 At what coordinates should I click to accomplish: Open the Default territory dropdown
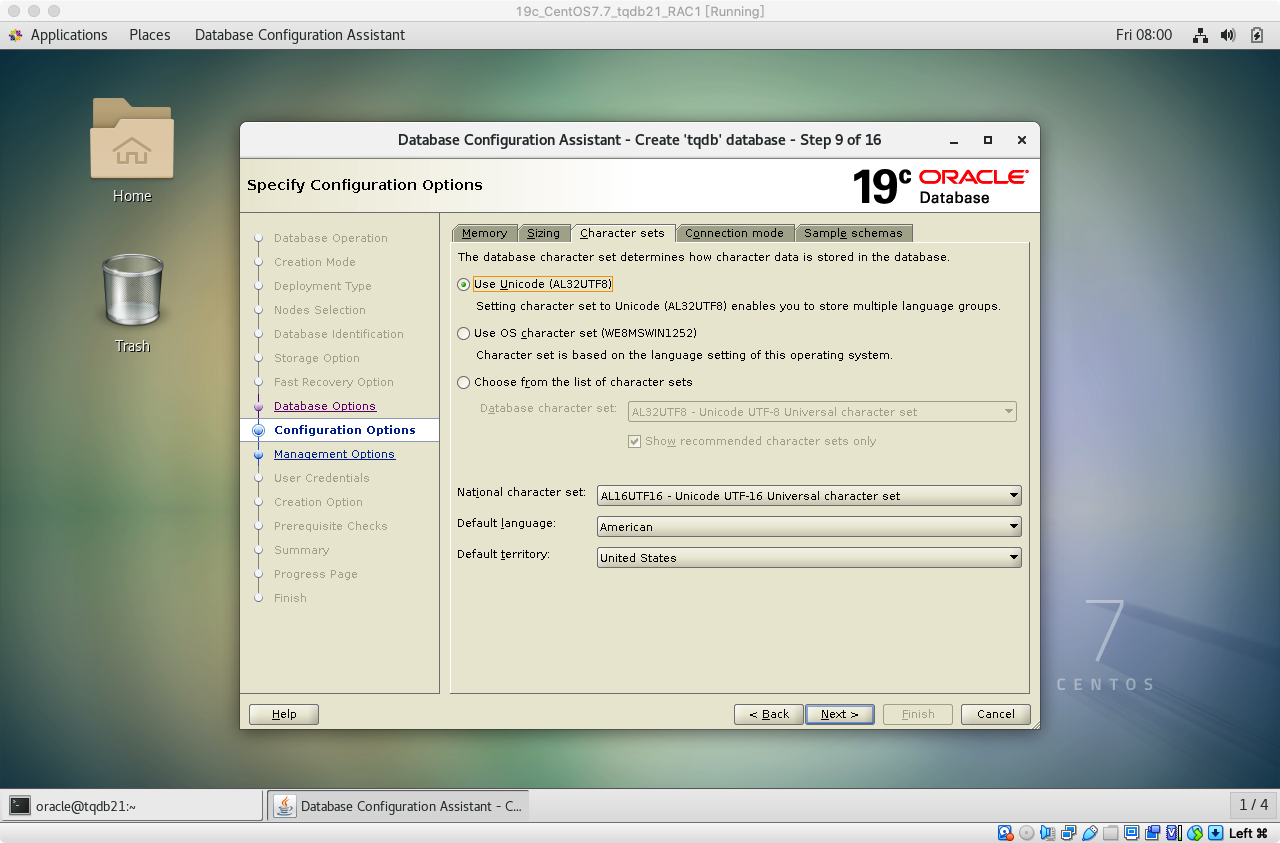point(809,558)
